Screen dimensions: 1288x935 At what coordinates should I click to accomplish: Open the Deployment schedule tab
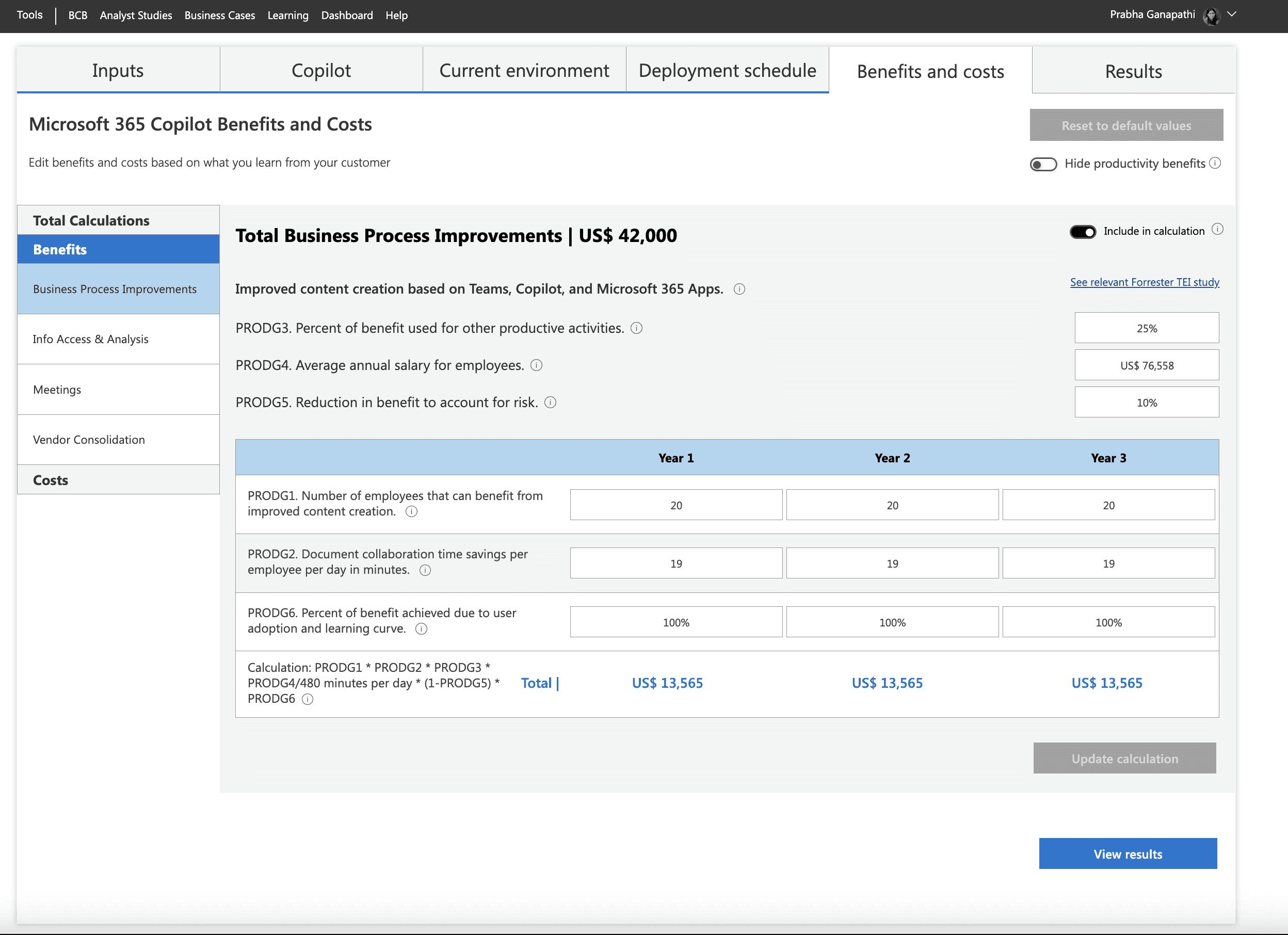coord(727,71)
